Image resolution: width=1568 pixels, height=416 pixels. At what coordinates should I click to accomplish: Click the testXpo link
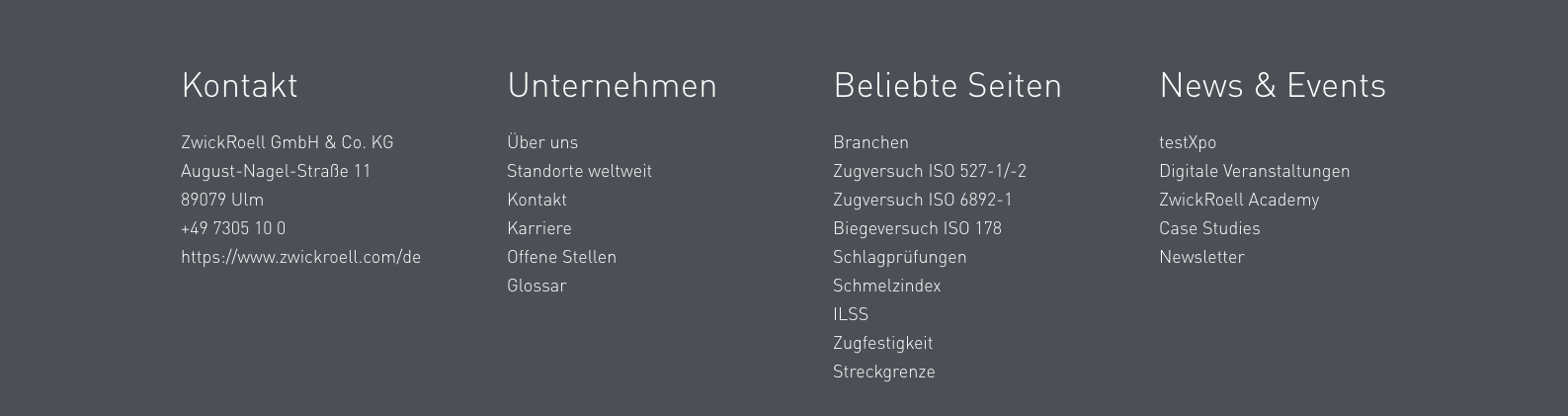[1187, 142]
